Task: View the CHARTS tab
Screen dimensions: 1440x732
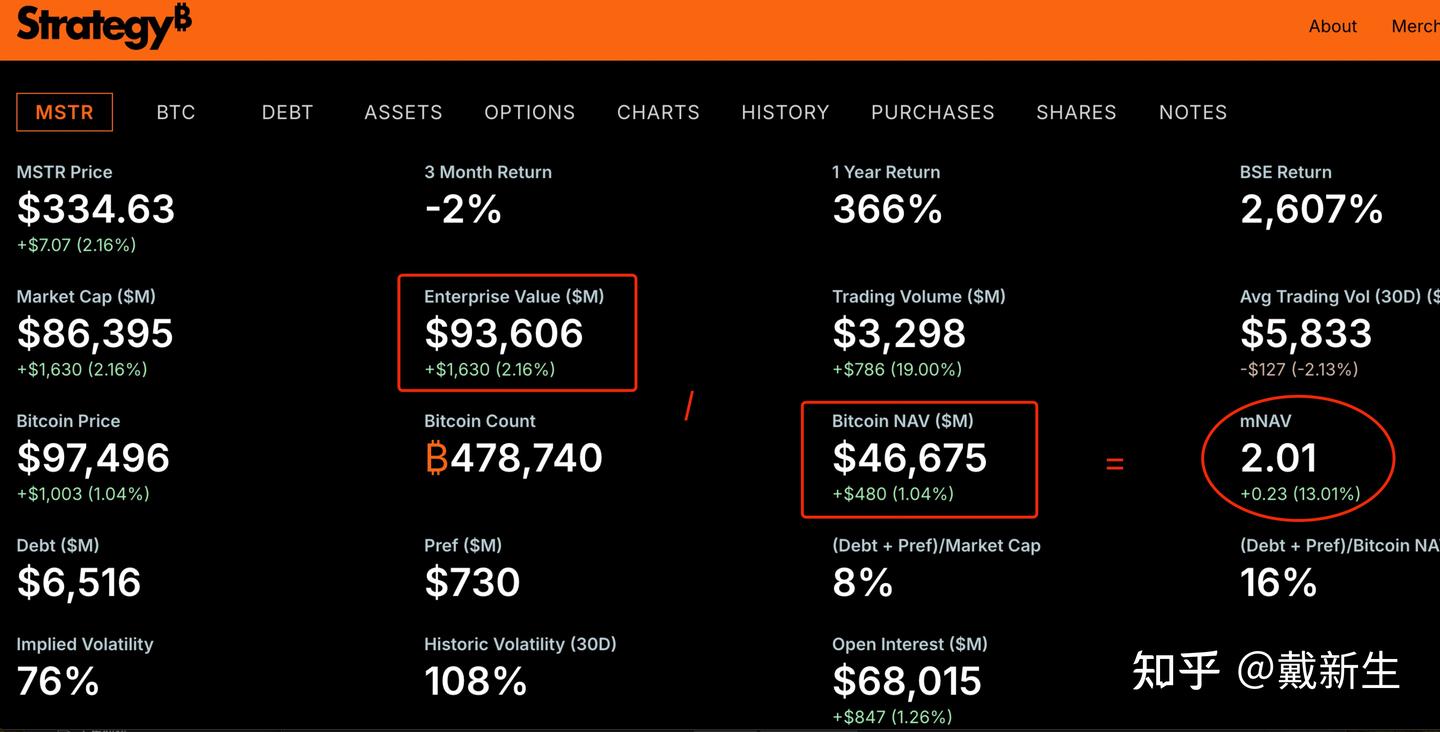Action: pos(658,112)
